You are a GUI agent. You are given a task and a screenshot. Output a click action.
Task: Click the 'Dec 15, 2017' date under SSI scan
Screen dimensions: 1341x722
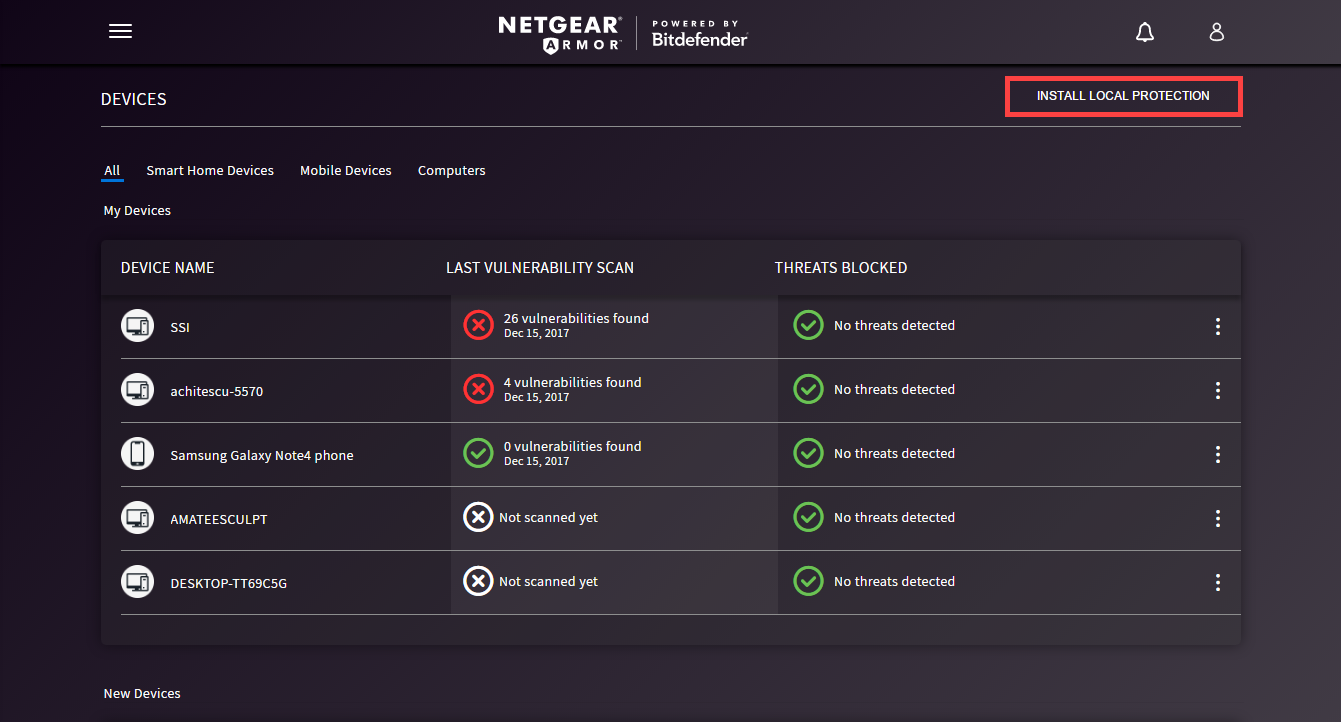(x=536, y=333)
